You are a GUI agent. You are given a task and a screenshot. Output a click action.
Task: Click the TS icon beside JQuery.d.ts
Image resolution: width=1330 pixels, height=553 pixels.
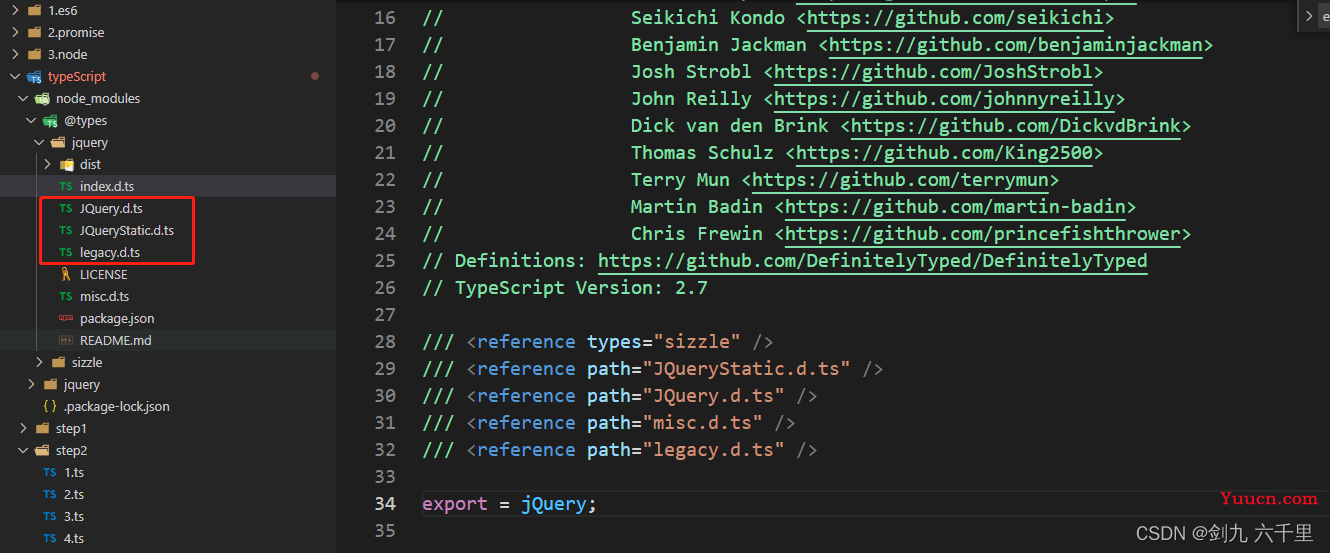tap(66, 208)
